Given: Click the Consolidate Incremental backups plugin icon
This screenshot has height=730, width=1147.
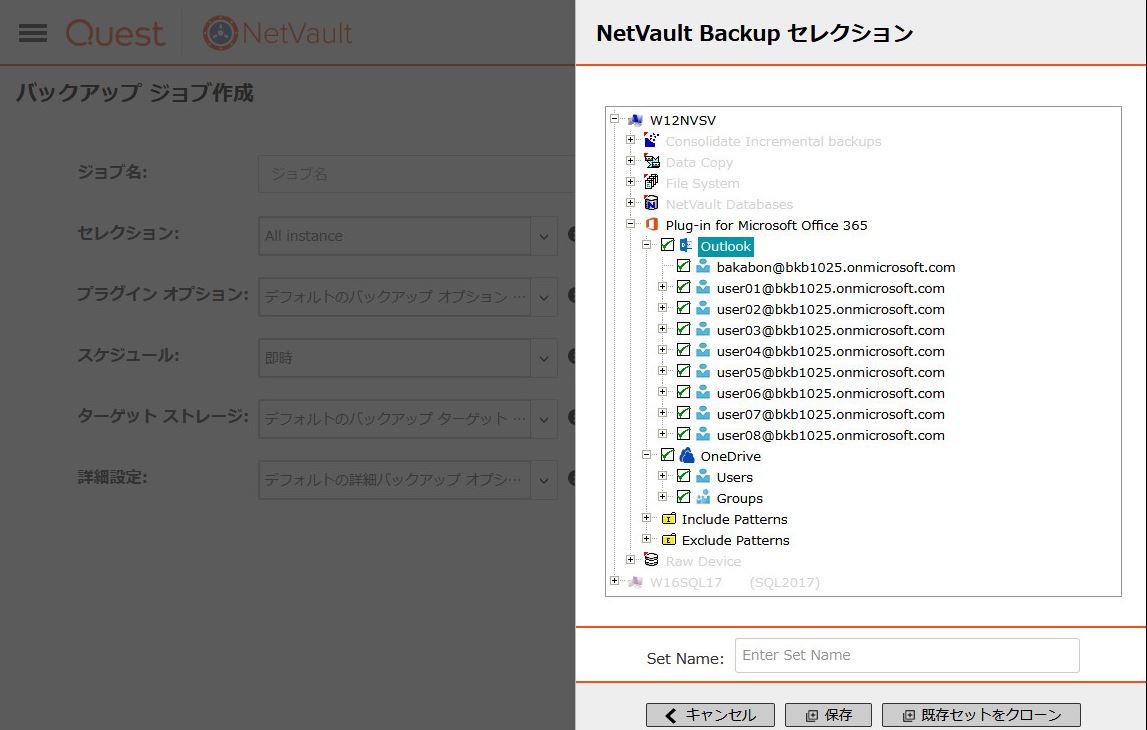Looking at the screenshot, I should coord(651,140).
